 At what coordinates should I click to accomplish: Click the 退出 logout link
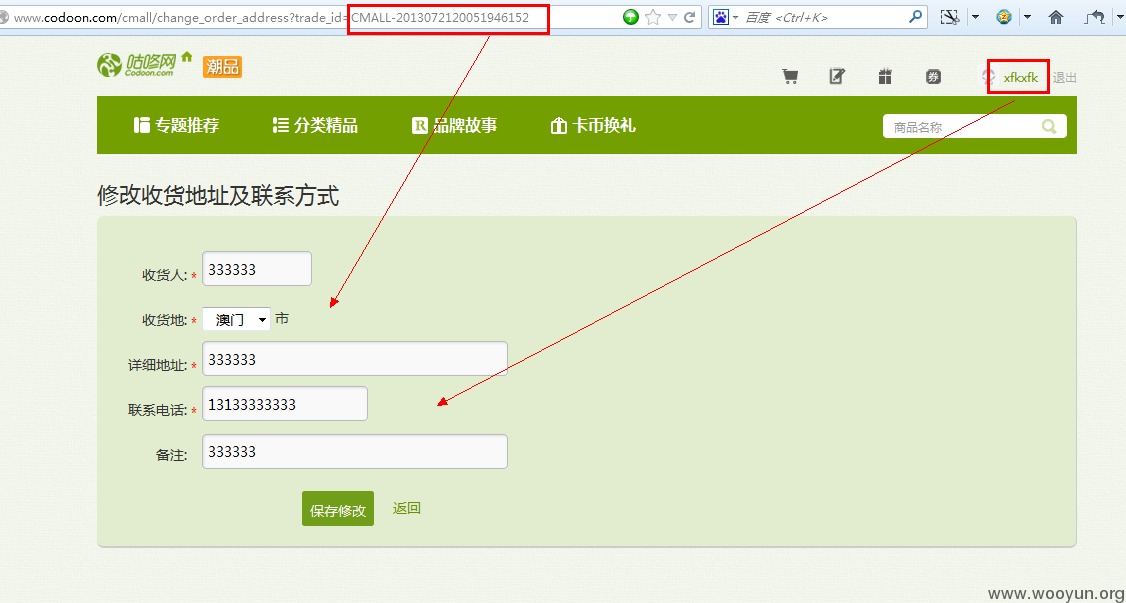tap(1065, 78)
